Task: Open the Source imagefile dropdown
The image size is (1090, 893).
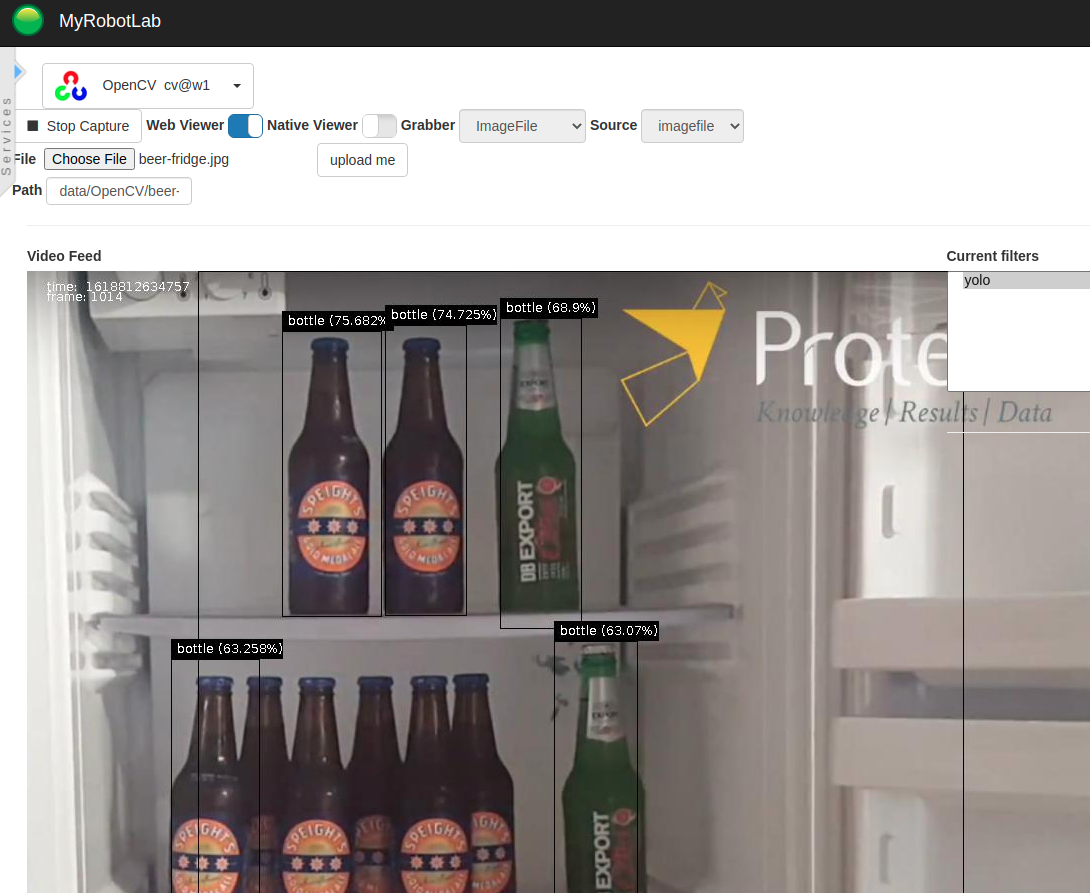Action: [692, 126]
